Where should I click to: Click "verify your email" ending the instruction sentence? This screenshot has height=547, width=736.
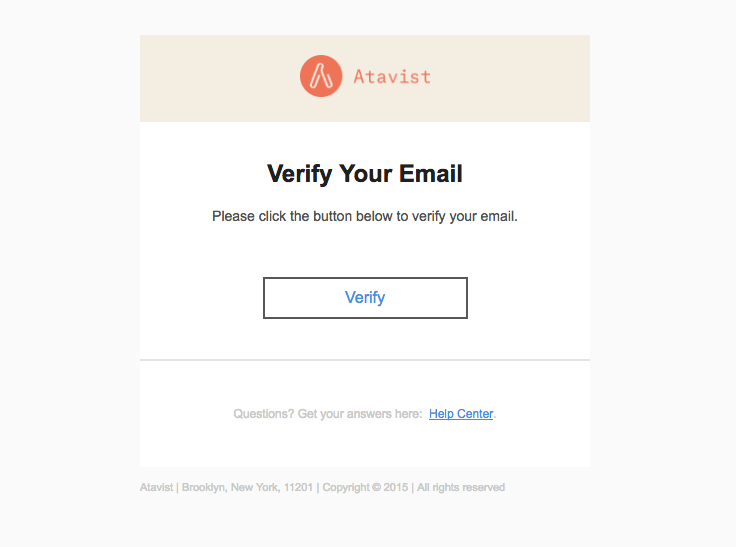coord(462,216)
